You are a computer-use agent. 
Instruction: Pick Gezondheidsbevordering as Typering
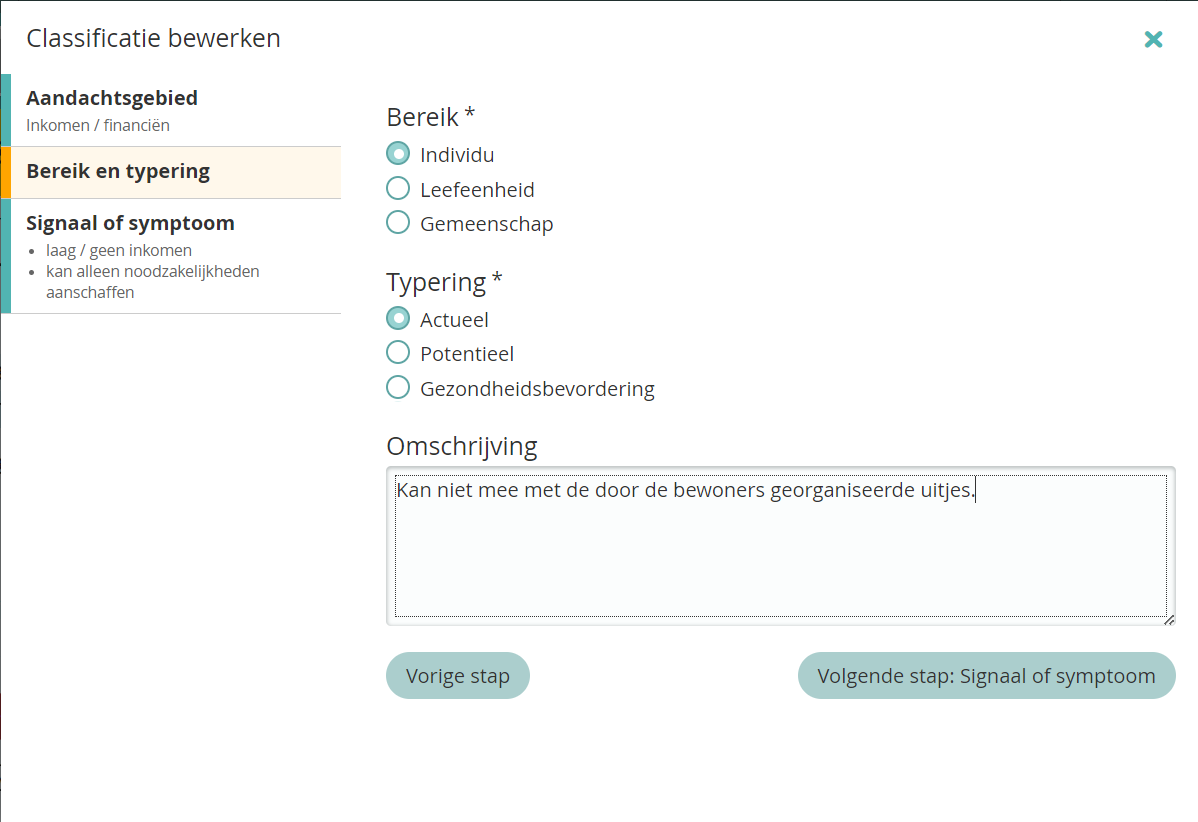[398, 388]
